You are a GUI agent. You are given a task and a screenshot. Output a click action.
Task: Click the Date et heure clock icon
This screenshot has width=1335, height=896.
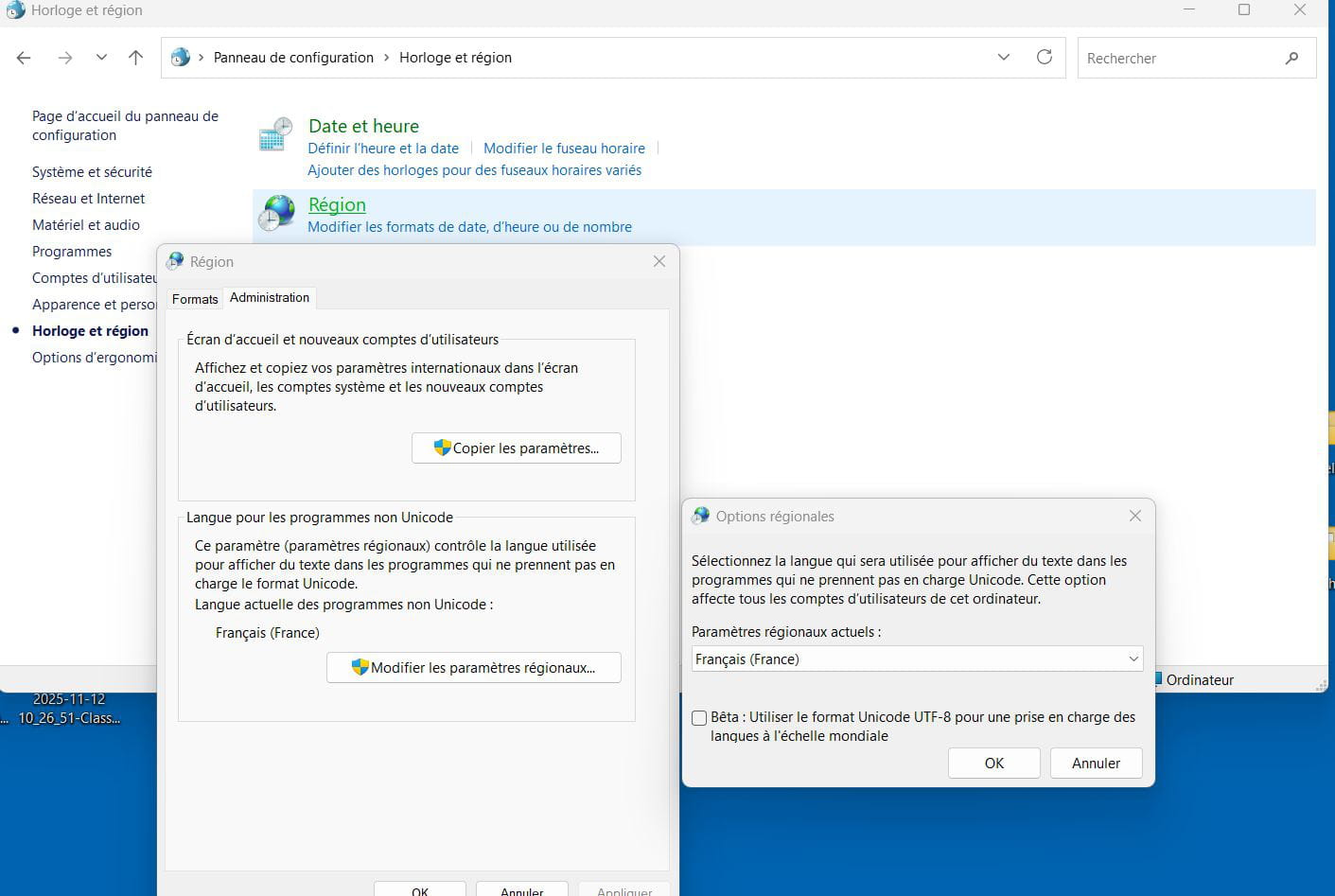pyautogui.click(x=275, y=134)
